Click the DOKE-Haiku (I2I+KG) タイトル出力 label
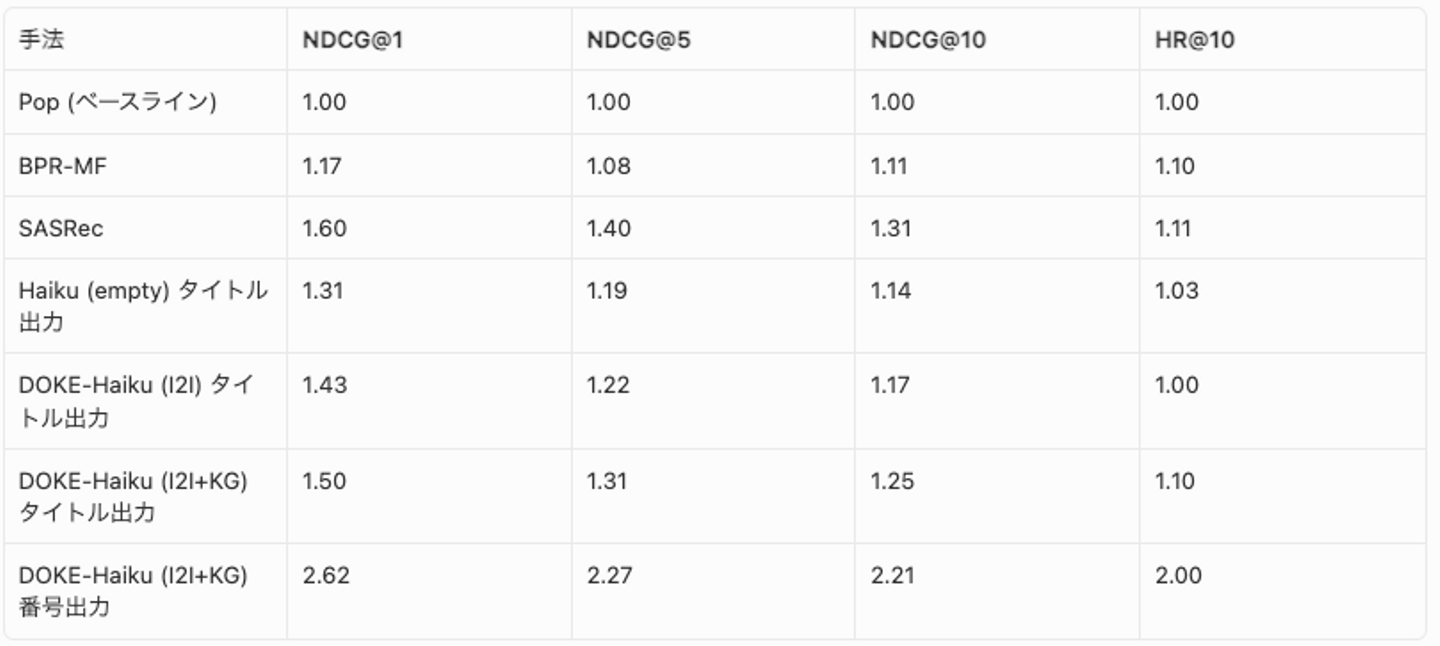Screen dimensions: 1440x646 click(133, 496)
